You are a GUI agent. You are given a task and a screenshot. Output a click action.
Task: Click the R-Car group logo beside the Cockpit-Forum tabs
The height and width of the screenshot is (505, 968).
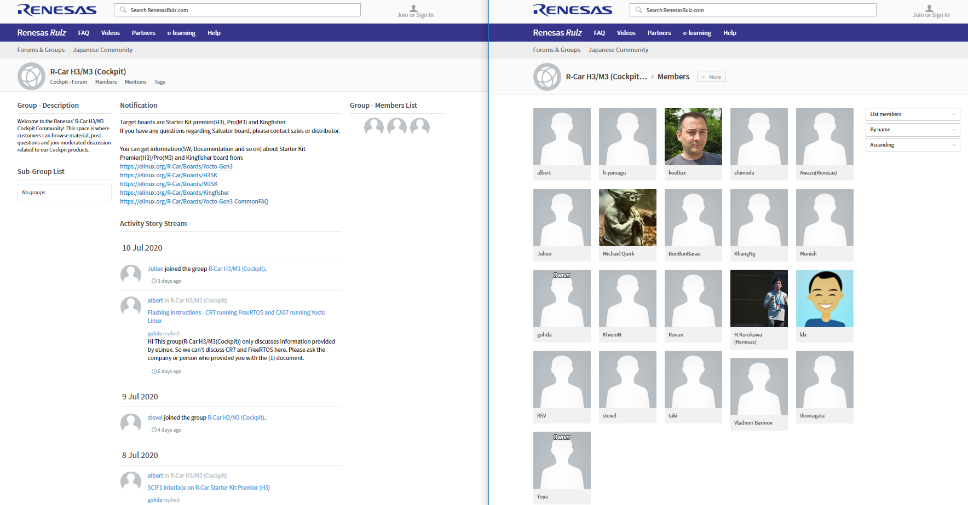(x=31, y=76)
